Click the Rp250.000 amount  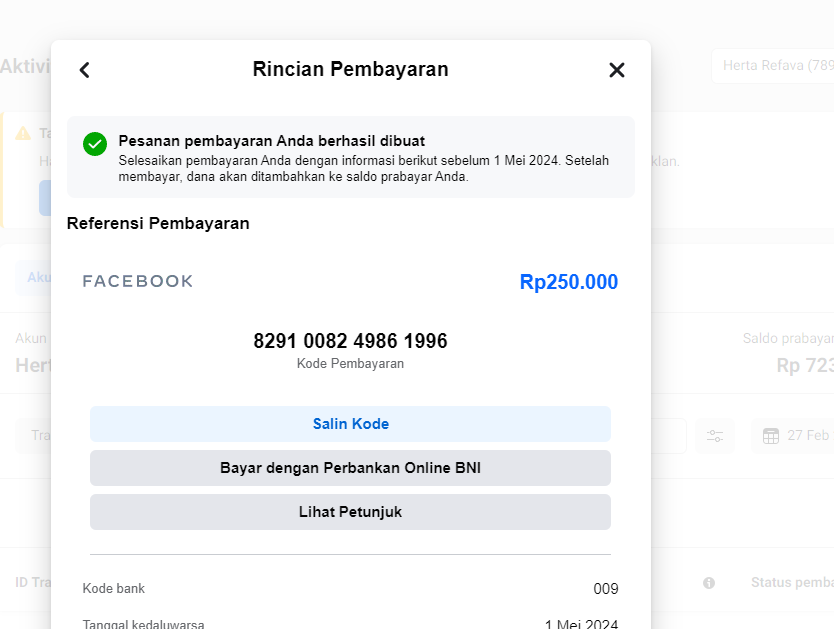coord(568,282)
